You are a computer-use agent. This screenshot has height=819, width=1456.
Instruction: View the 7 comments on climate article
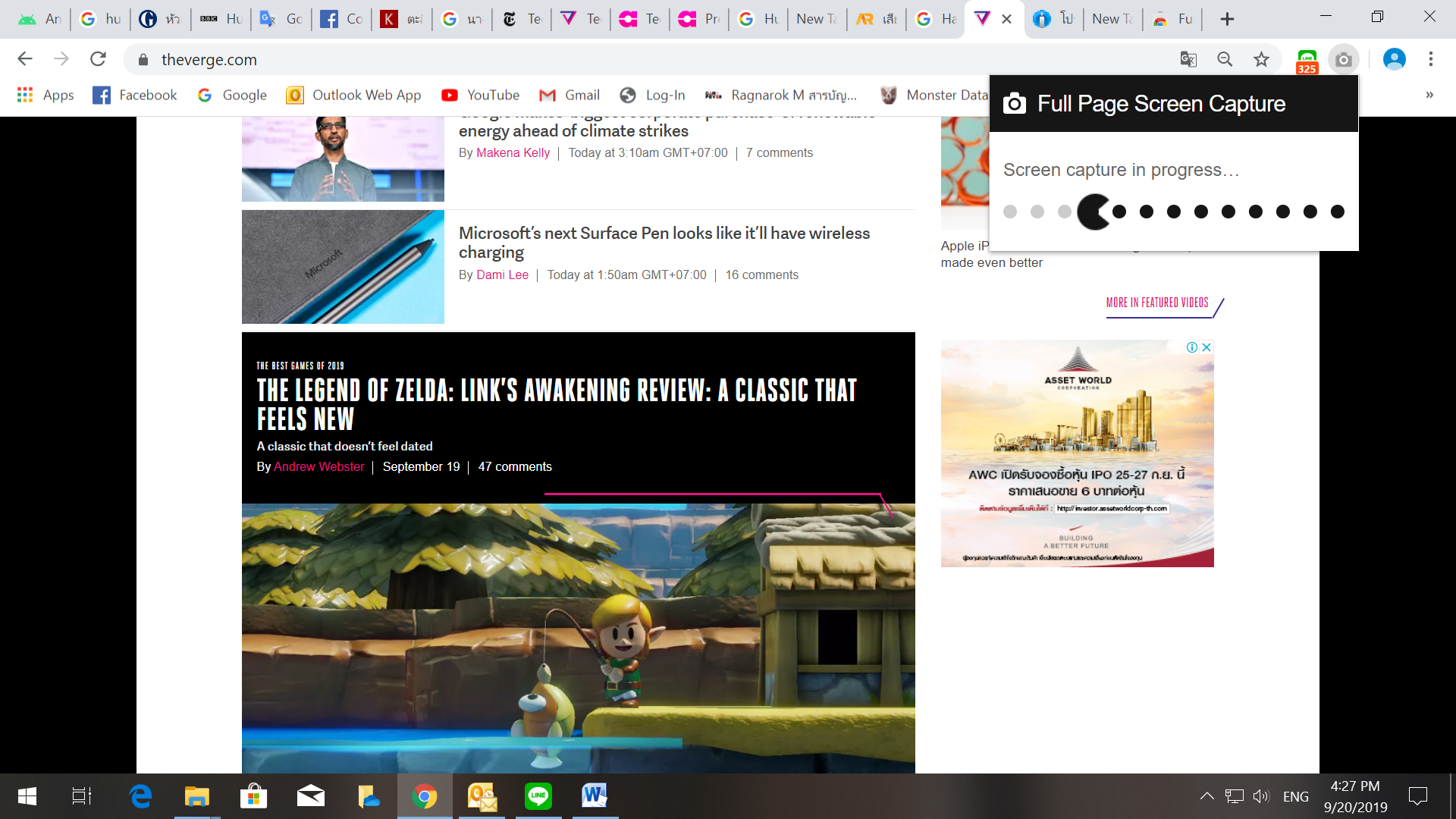[x=780, y=152]
